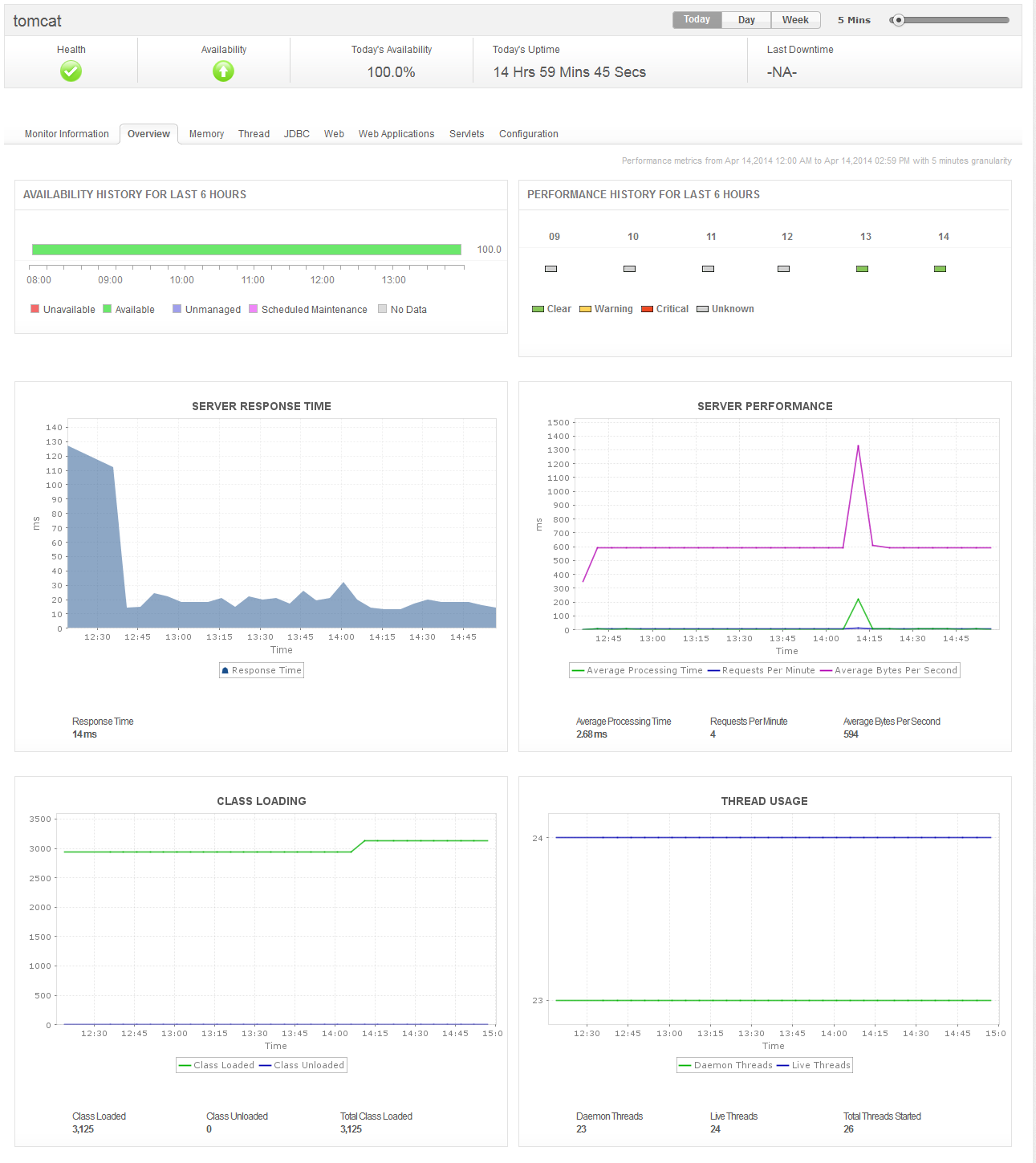Click the red Unavailable legend swatch
1036x1163 pixels.
[x=35, y=309]
